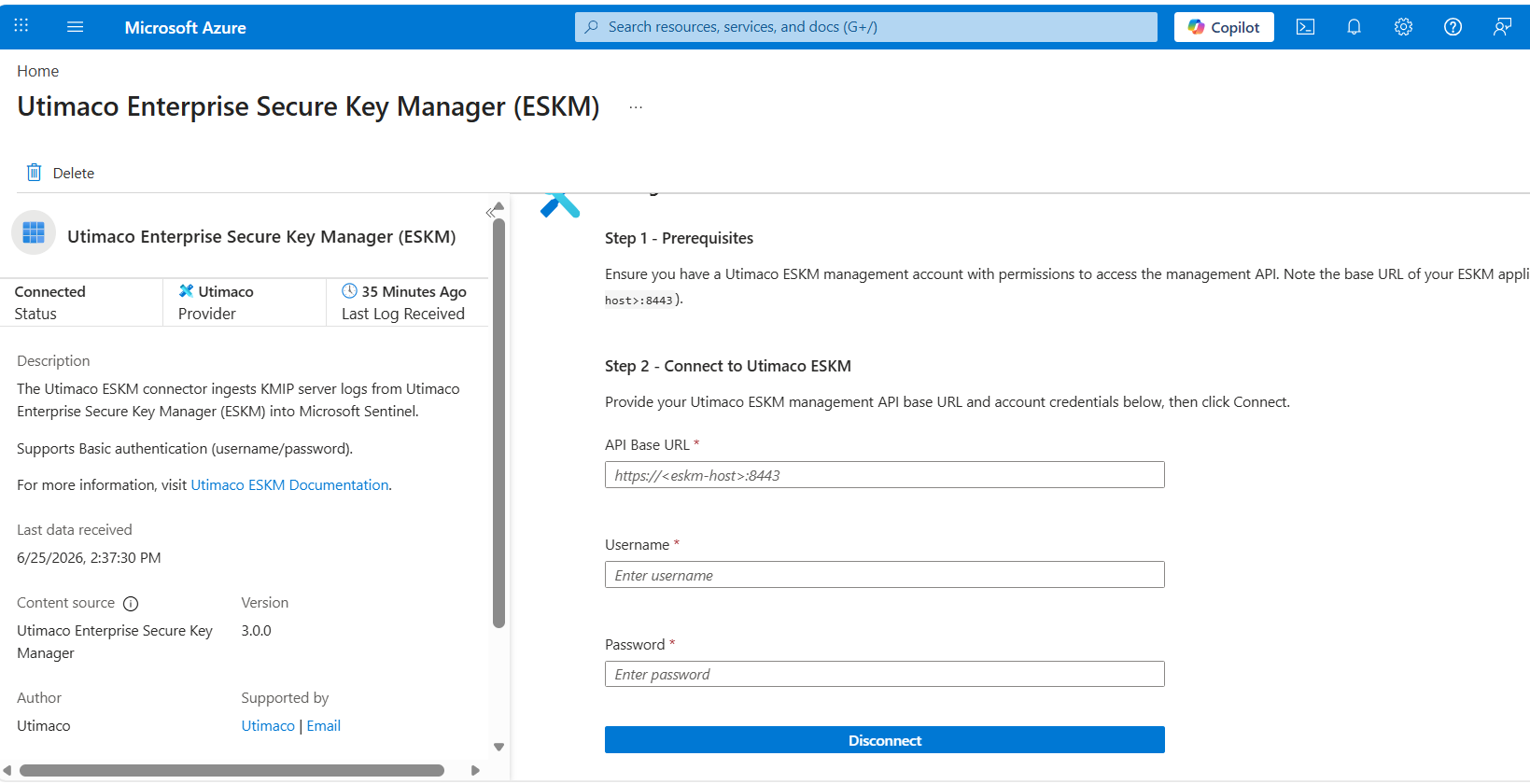Click the last data received timestamp
1530x784 pixels.
pos(89,558)
